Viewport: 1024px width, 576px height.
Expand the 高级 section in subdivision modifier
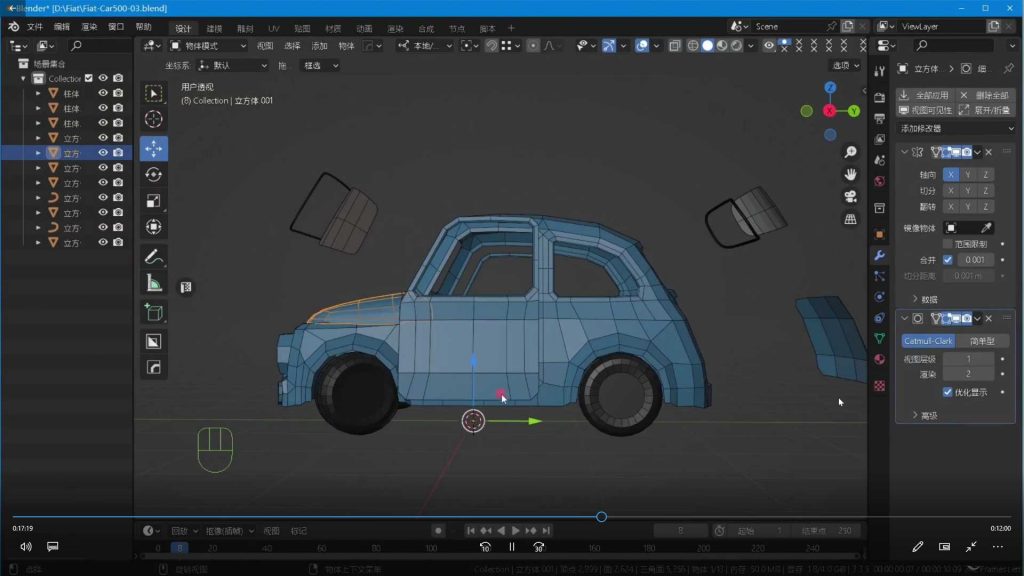[927, 415]
